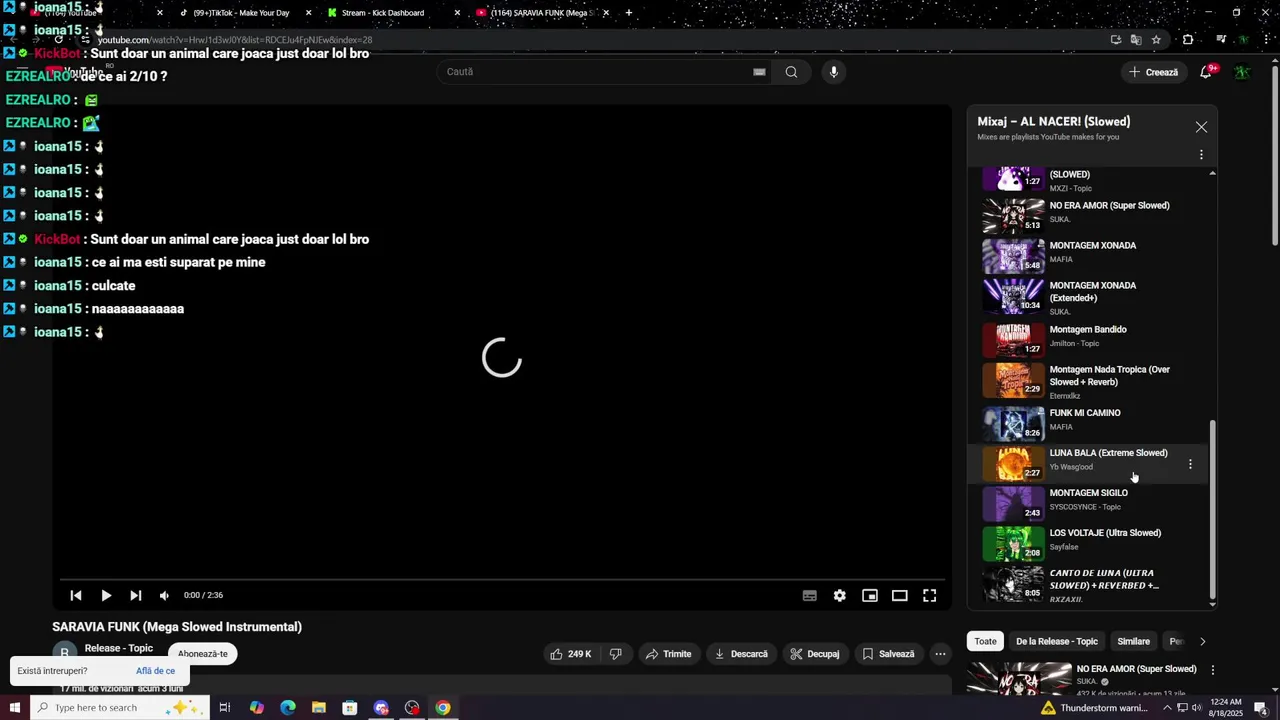This screenshot has width=1280, height=720.
Task: Enter full screen video mode
Action: pos(929,595)
